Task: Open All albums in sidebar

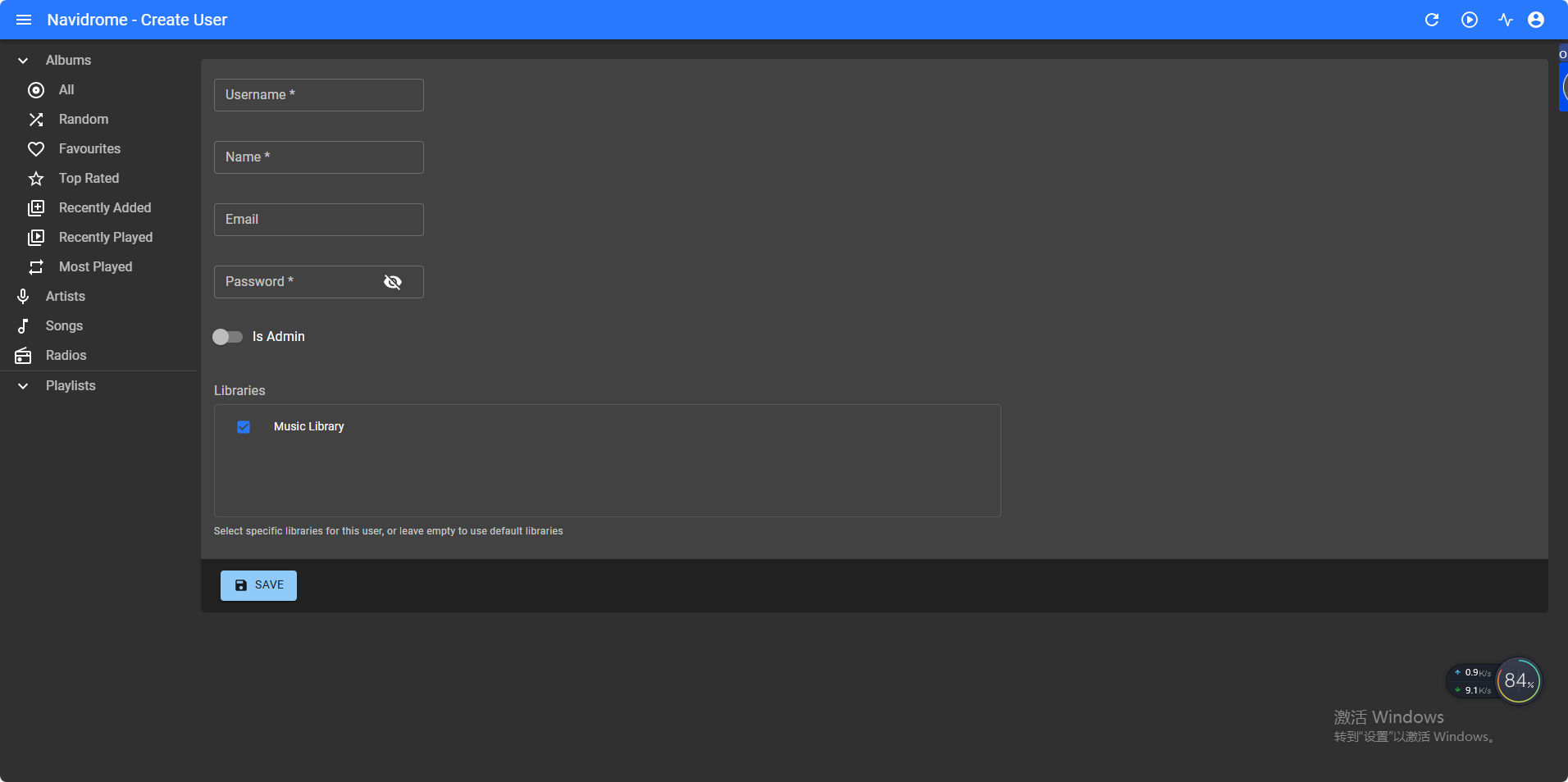Action: pos(98,90)
